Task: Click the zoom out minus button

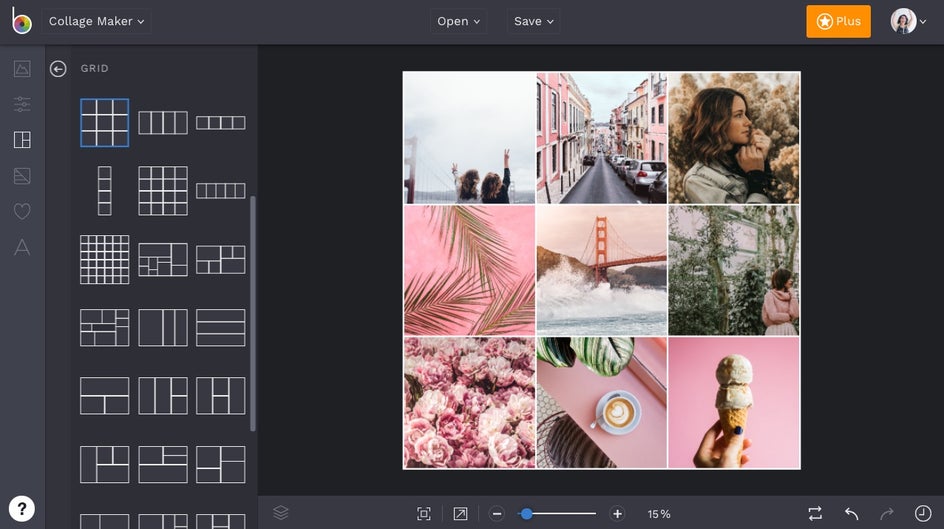Action: tap(497, 514)
